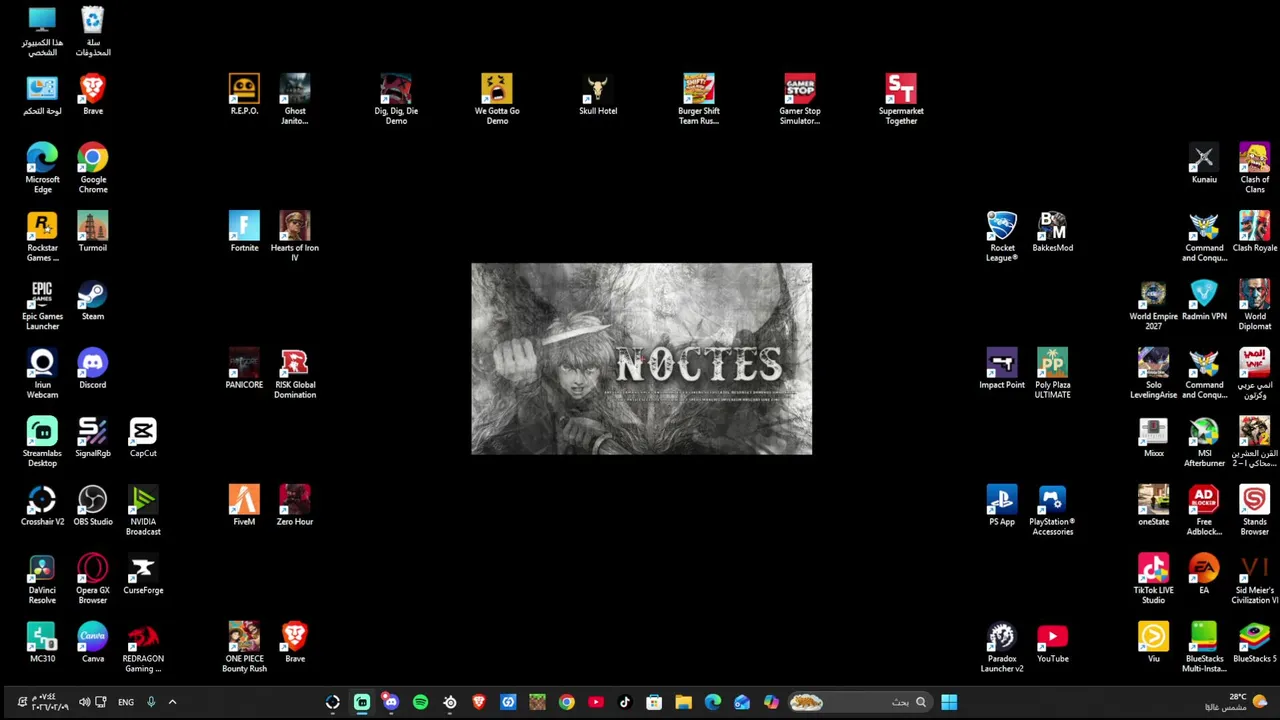Screen dimensions: 1280x720
Task: Click the taskbar search box
Action: tap(862, 702)
